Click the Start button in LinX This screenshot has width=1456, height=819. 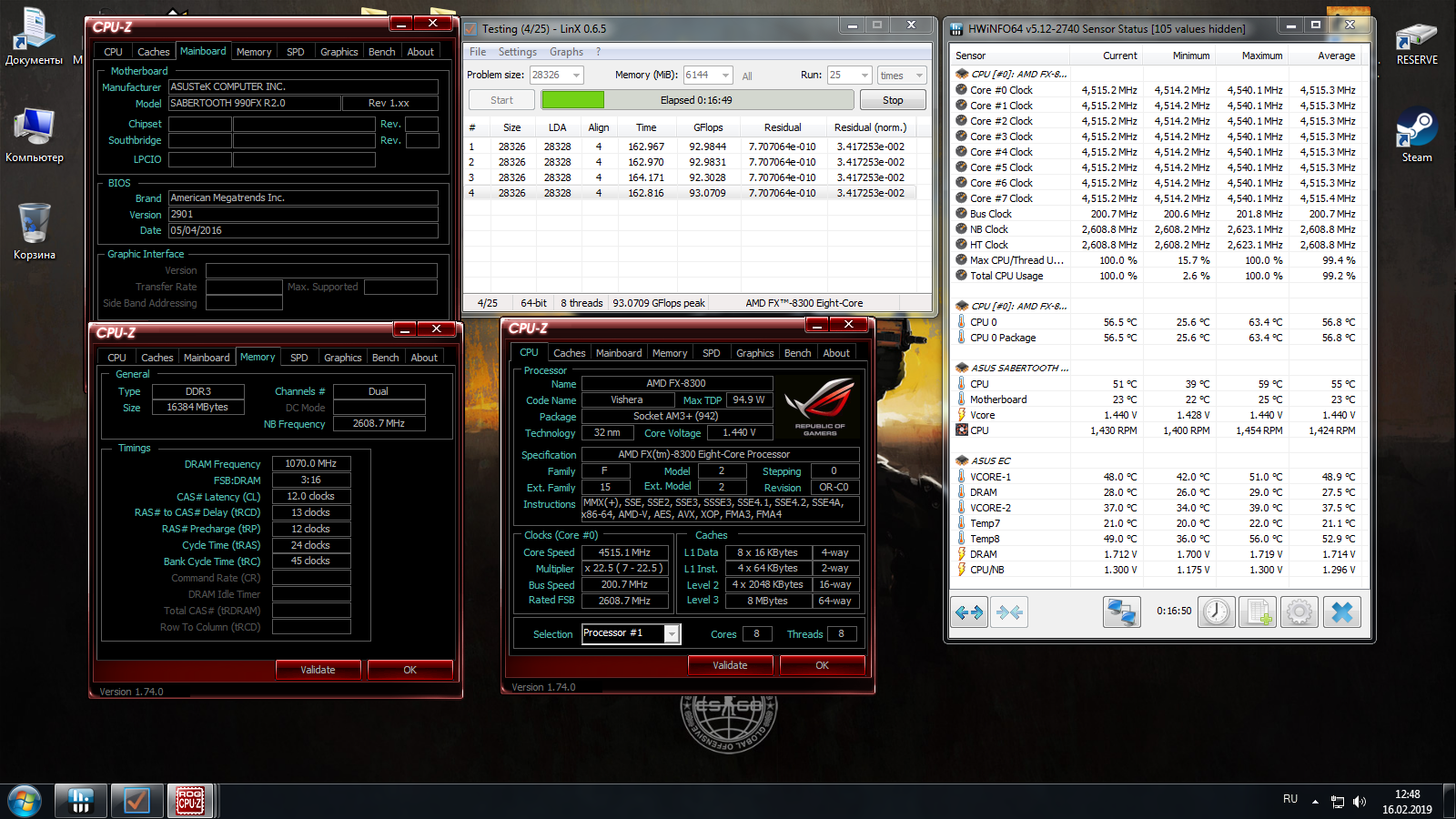pos(501,100)
